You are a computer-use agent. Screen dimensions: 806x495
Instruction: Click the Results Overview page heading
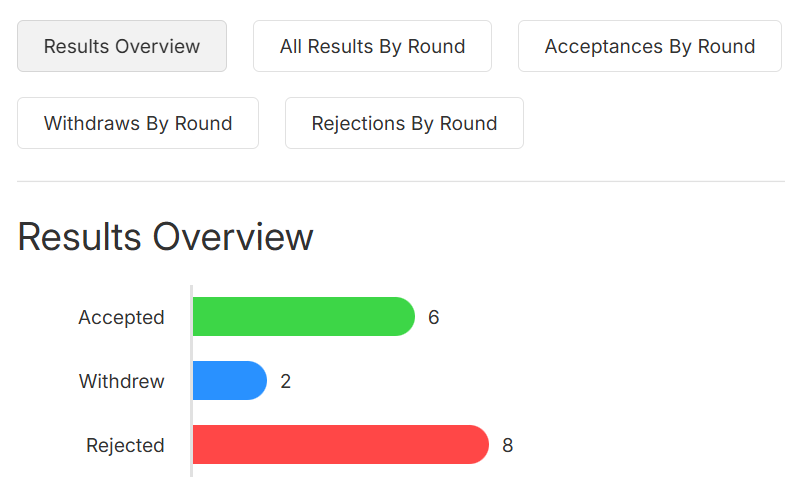(166, 237)
